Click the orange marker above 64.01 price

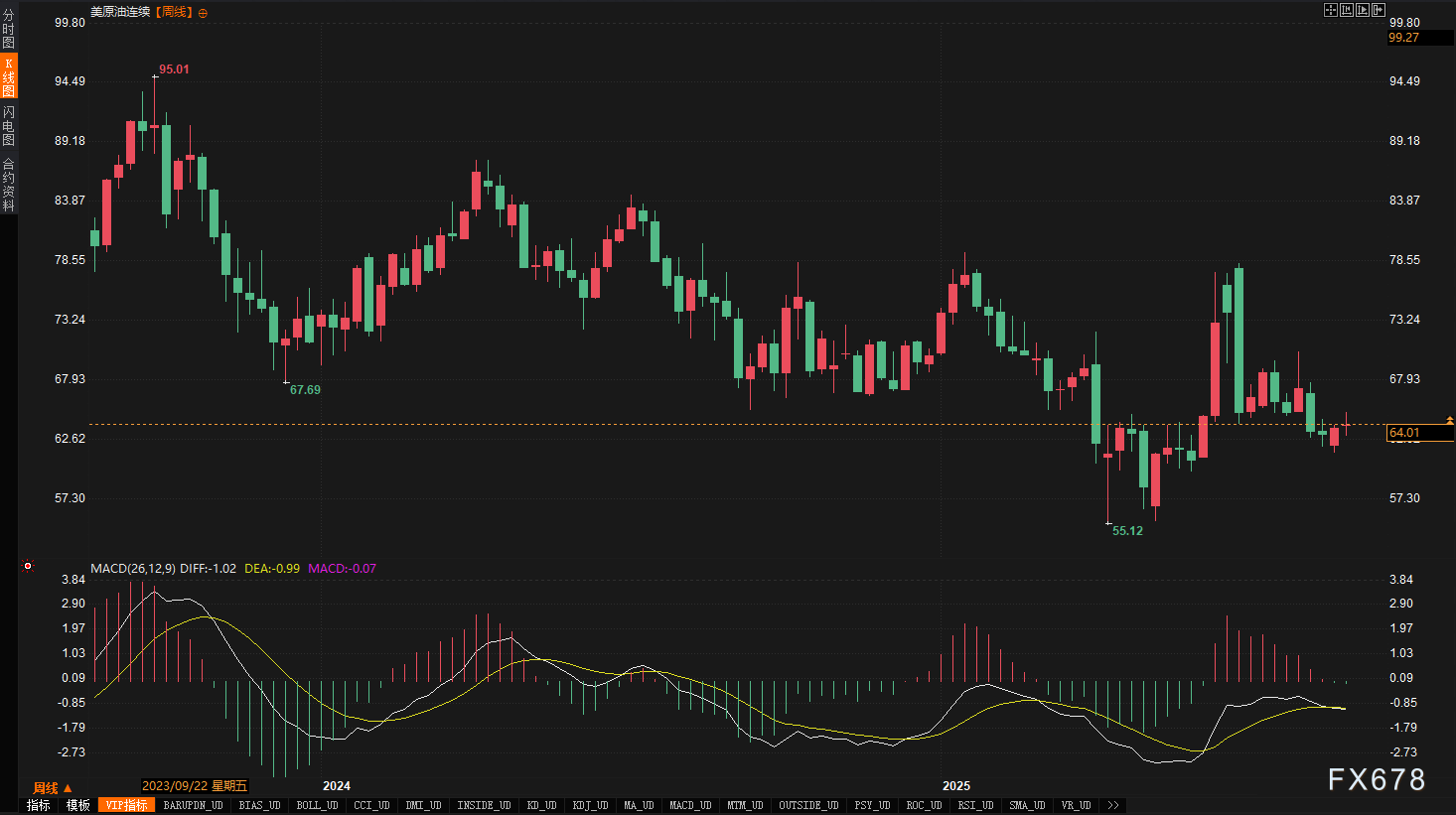1449,421
